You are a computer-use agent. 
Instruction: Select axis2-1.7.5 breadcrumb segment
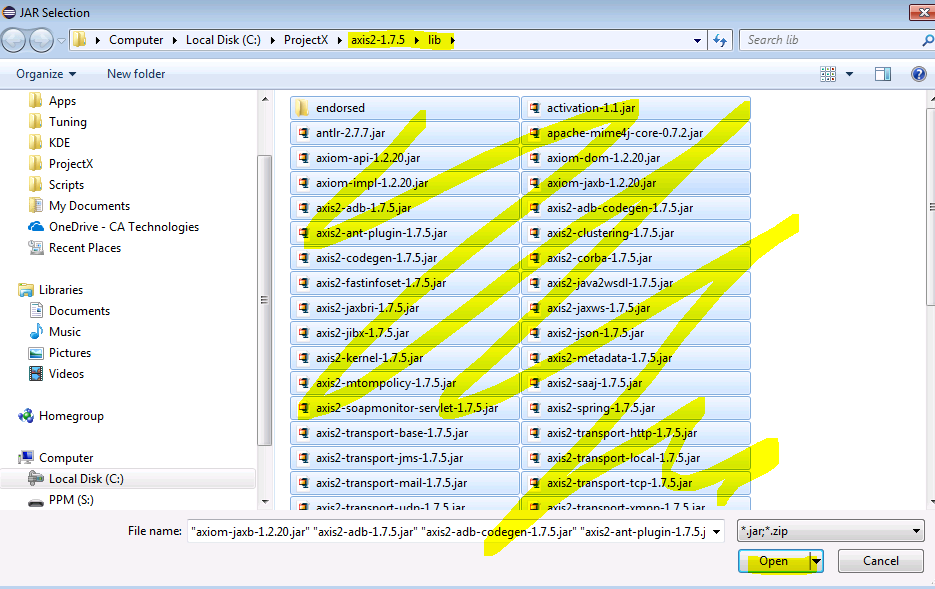click(x=377, y=40)
